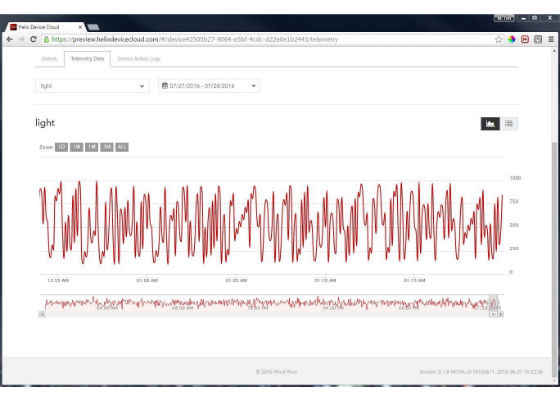Set chart zoom to 1D
The image size is (560, 400).
pyautogui.click(x=61, y=147)
